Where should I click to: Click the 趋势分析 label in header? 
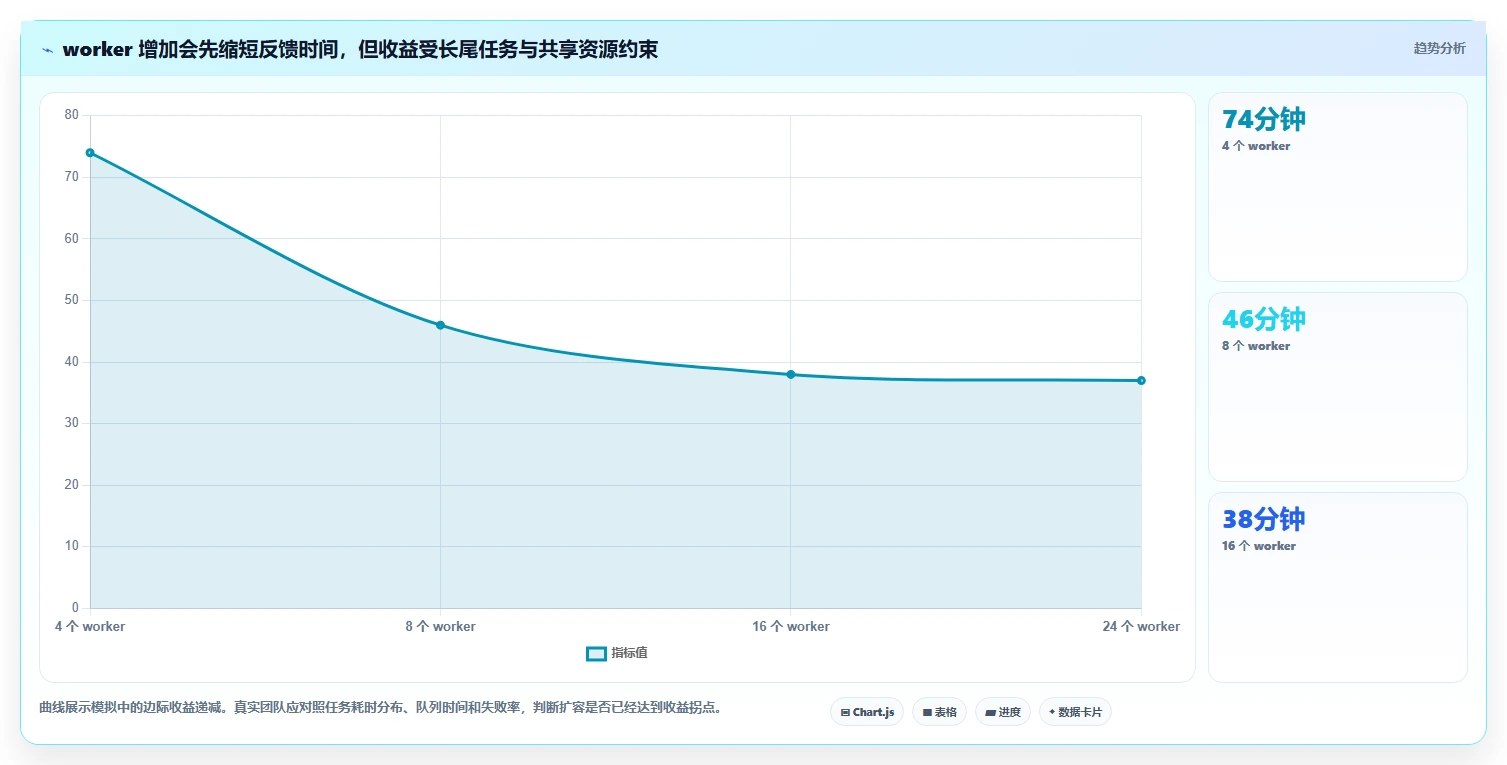point(1439,48)
